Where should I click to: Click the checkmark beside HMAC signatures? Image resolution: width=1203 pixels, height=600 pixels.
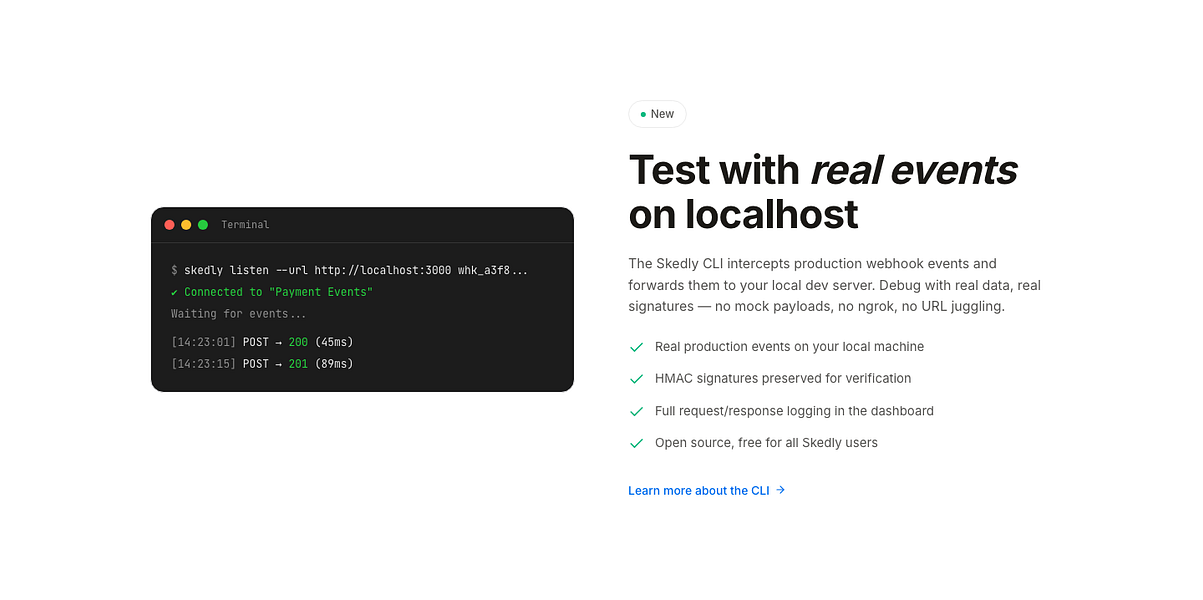point(636,379)
